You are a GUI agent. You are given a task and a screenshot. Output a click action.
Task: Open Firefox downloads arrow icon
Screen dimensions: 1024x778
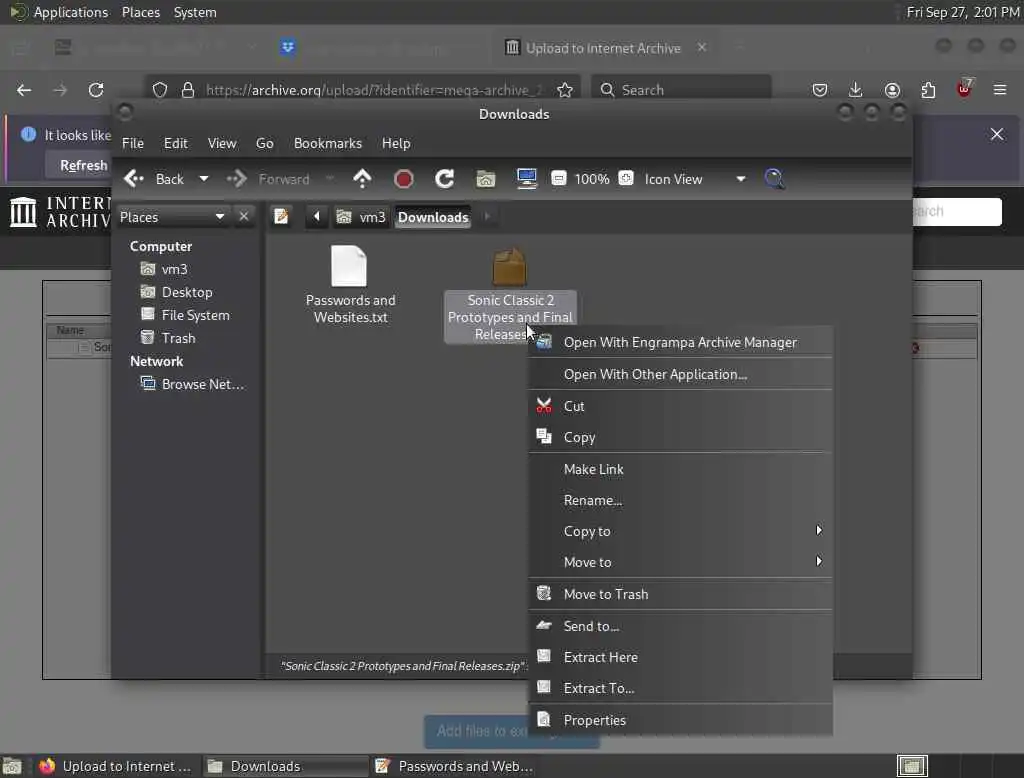point(856,90)
